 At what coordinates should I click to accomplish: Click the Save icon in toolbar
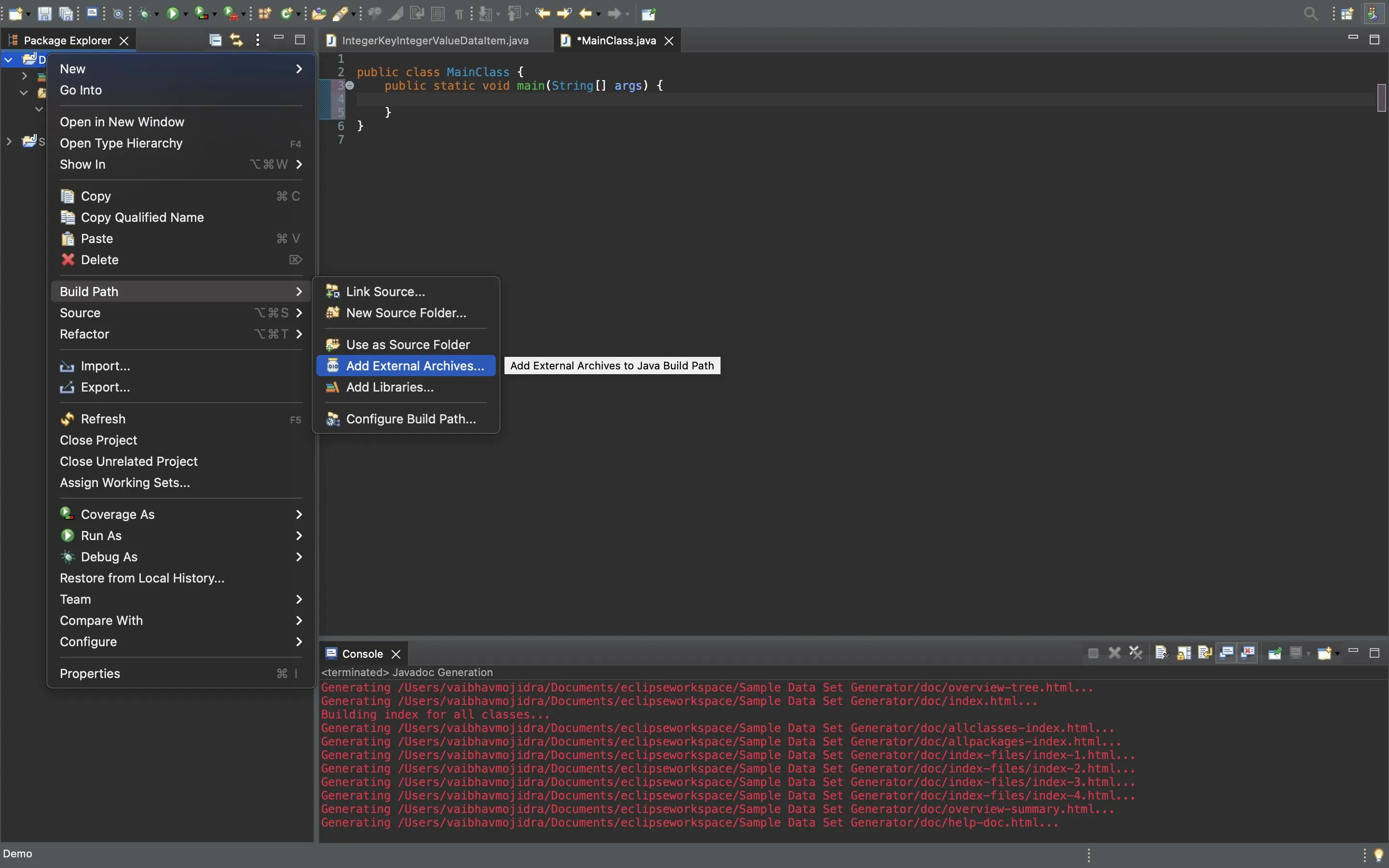(x=44, y=14)
